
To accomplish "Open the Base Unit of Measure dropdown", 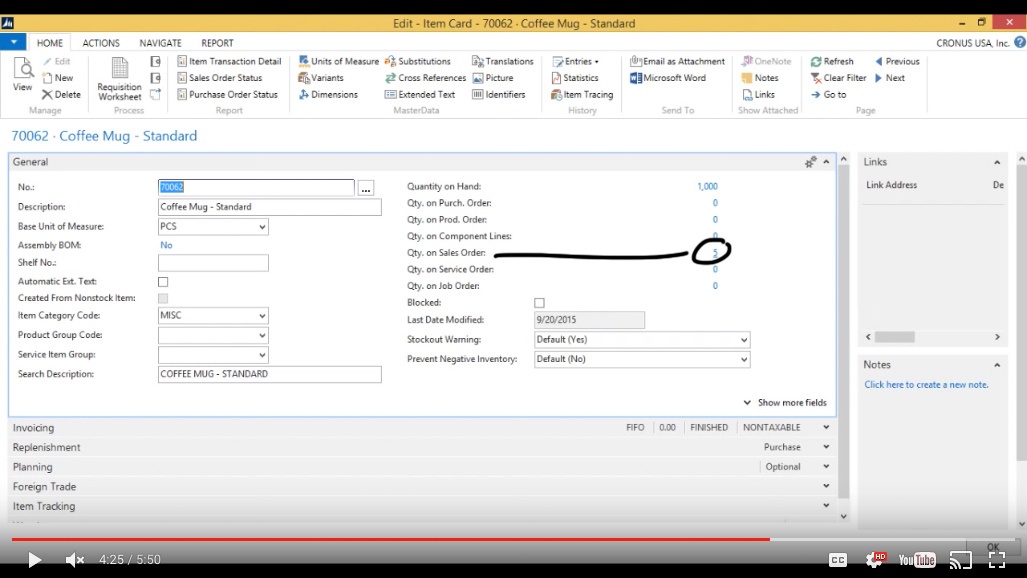I will coord(261,226).
